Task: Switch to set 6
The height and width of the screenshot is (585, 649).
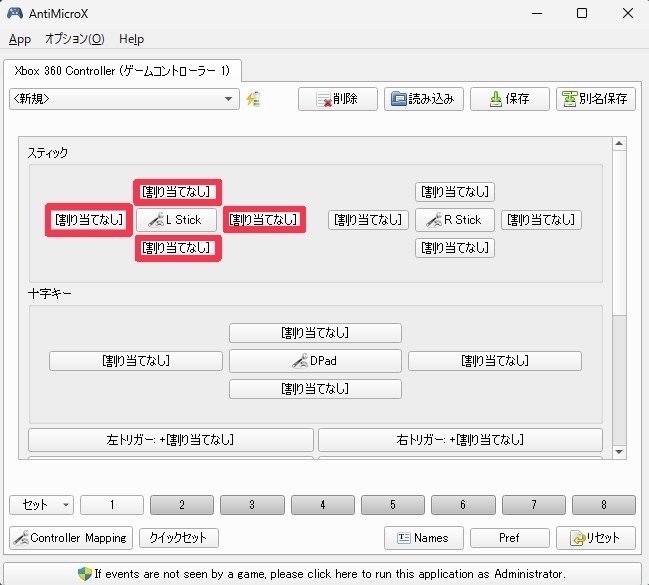Action: point(463,505)
